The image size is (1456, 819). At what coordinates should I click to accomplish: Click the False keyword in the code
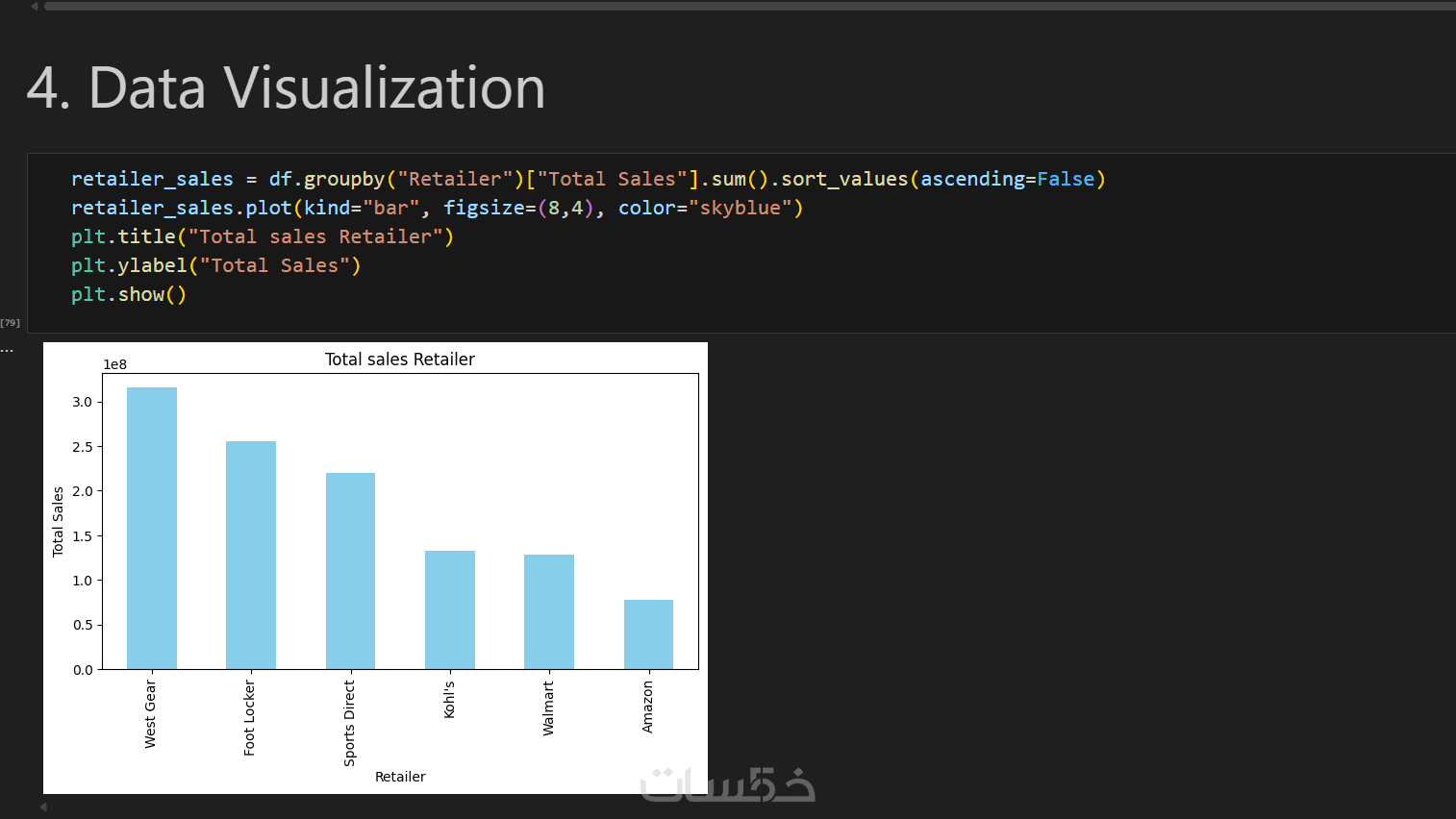point(1066,179)
